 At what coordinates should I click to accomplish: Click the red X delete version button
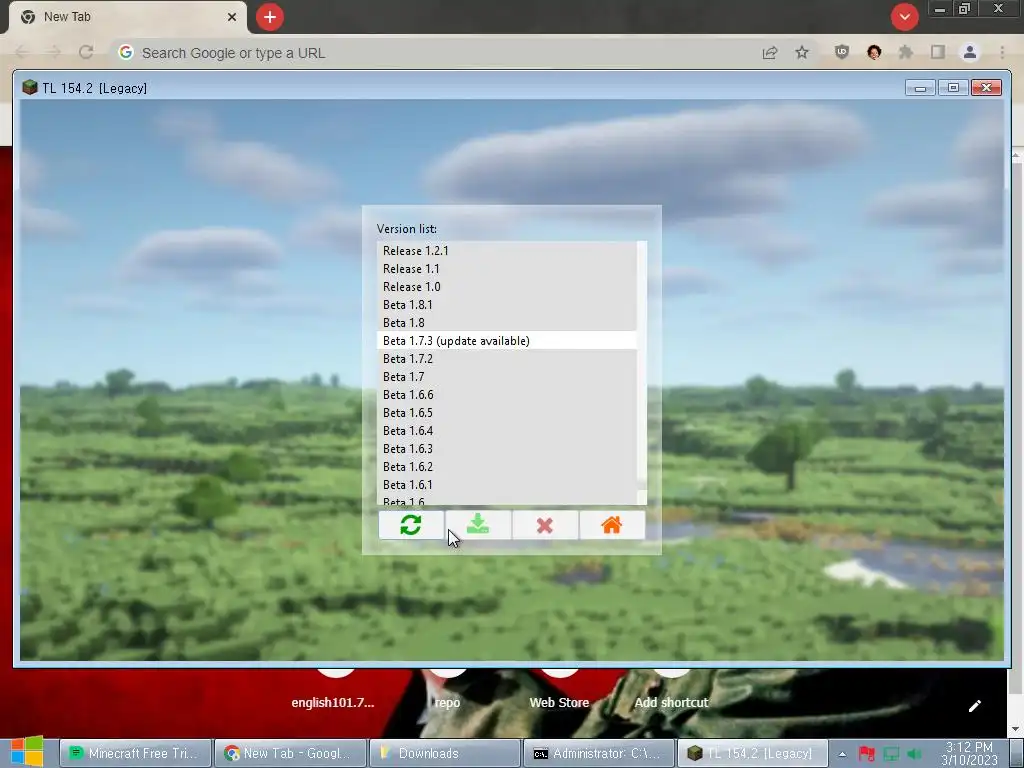(x=545, y=525)
